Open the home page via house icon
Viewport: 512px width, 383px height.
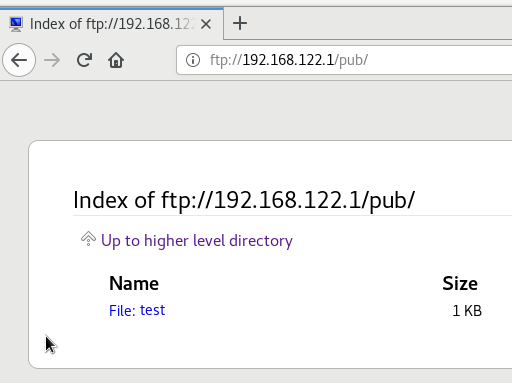click(116, 60)
